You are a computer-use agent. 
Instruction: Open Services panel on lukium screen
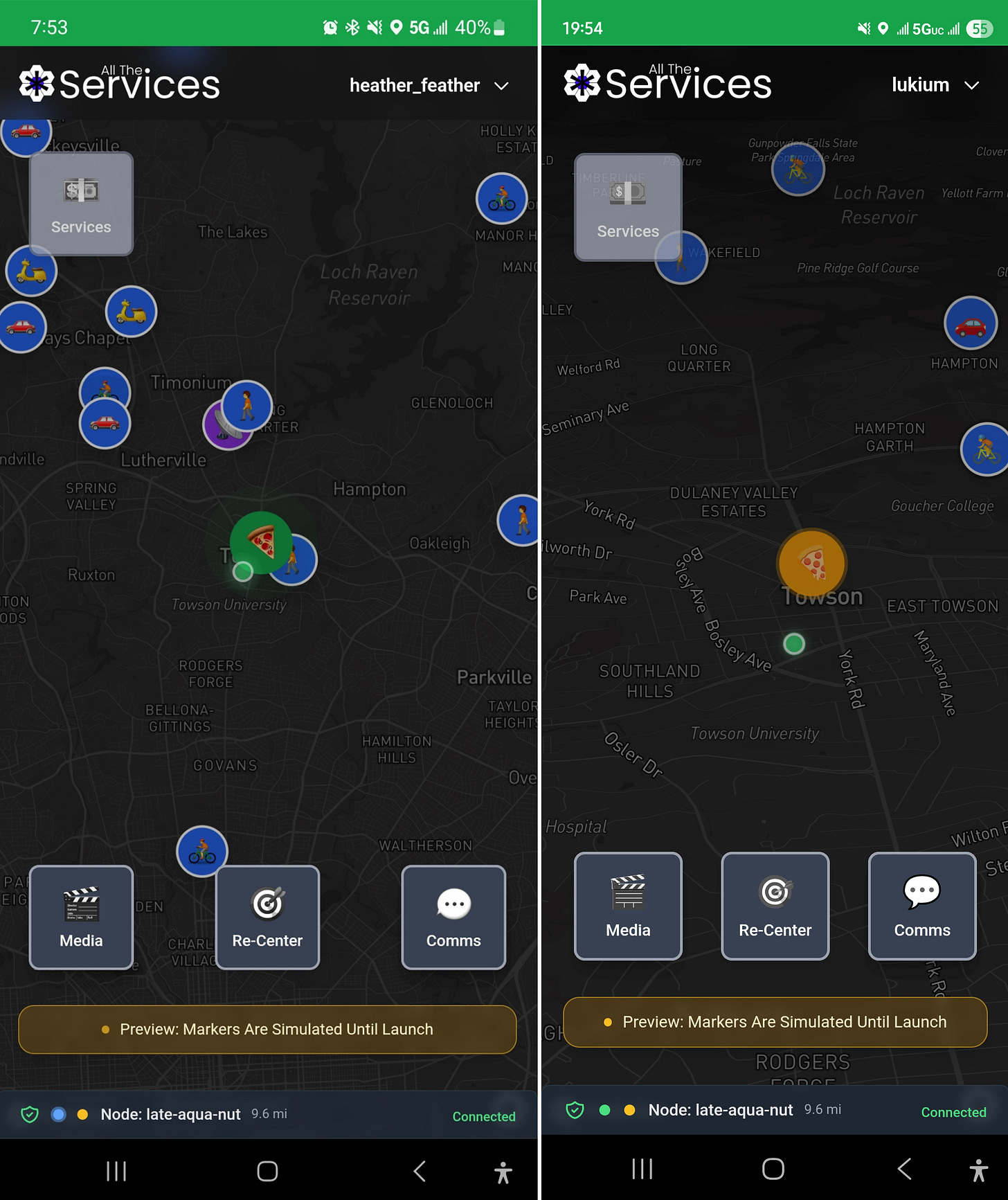click(628, 207)
